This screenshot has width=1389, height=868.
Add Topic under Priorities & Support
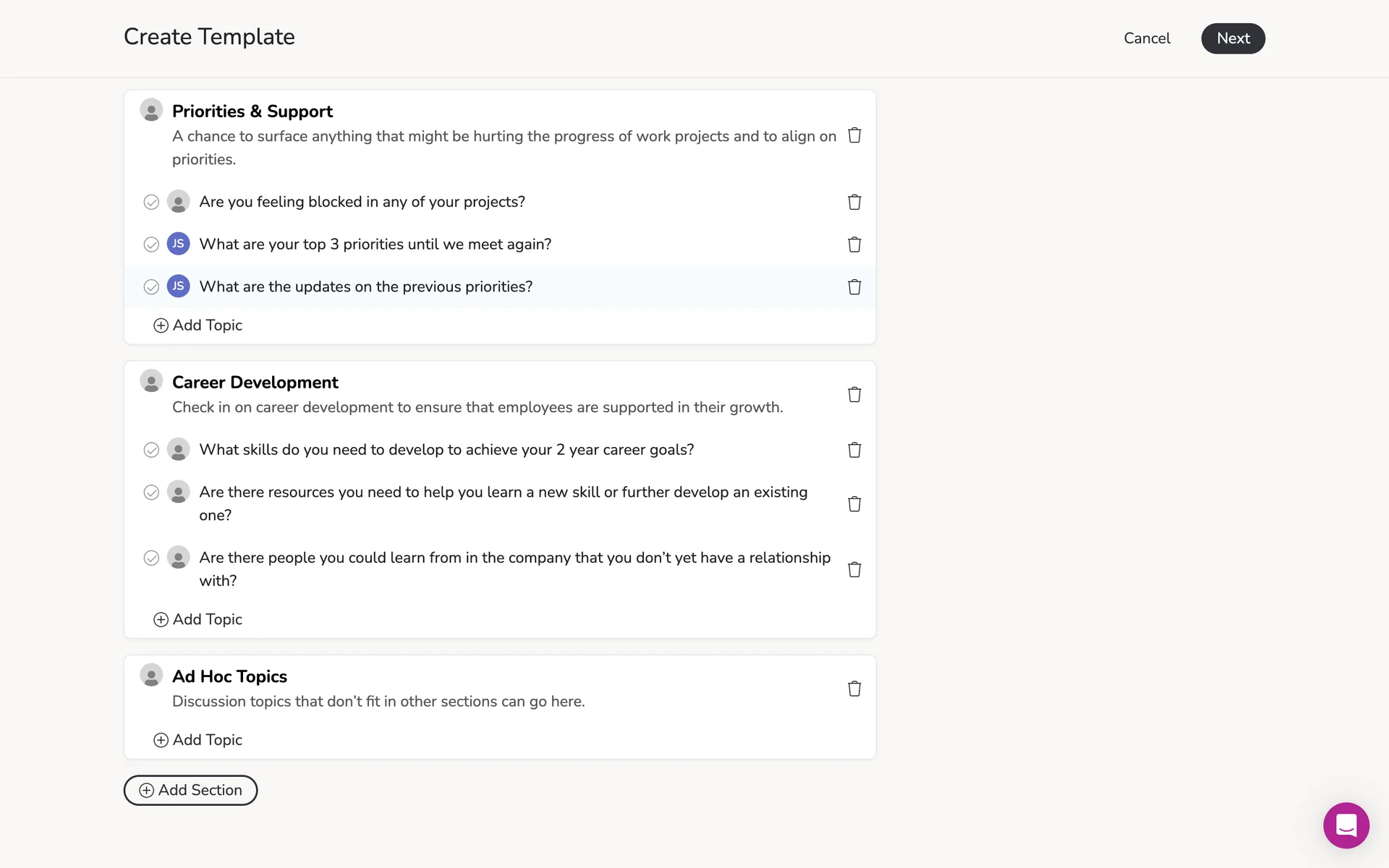(x=198, y=325)
